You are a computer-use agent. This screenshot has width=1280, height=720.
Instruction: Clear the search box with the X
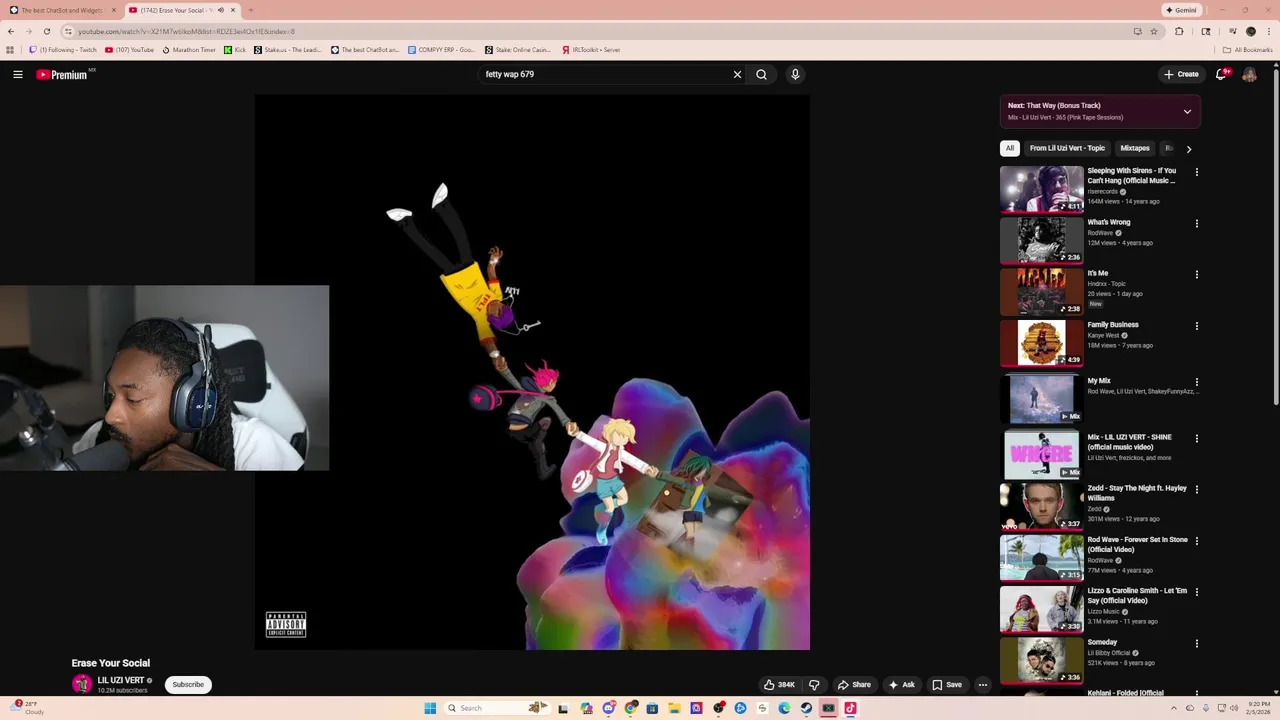tap(737, 74)
